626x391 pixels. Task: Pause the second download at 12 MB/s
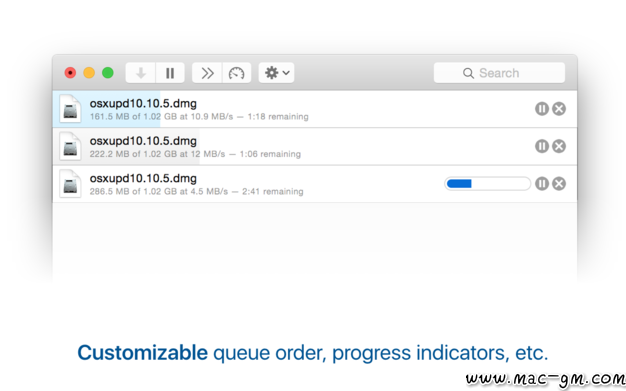tap(542, 146)
